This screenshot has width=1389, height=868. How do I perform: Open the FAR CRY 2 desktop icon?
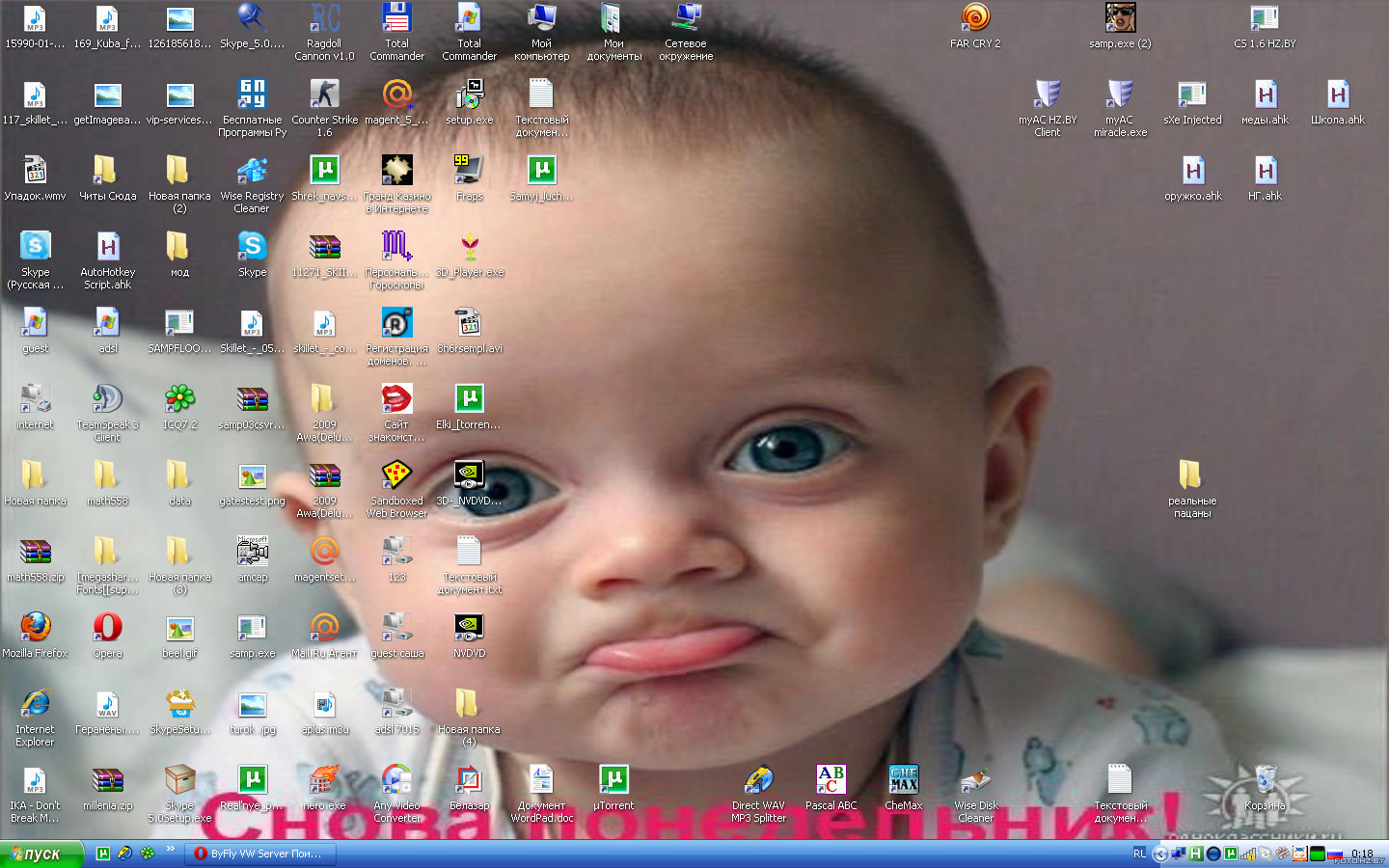(975, 27)
